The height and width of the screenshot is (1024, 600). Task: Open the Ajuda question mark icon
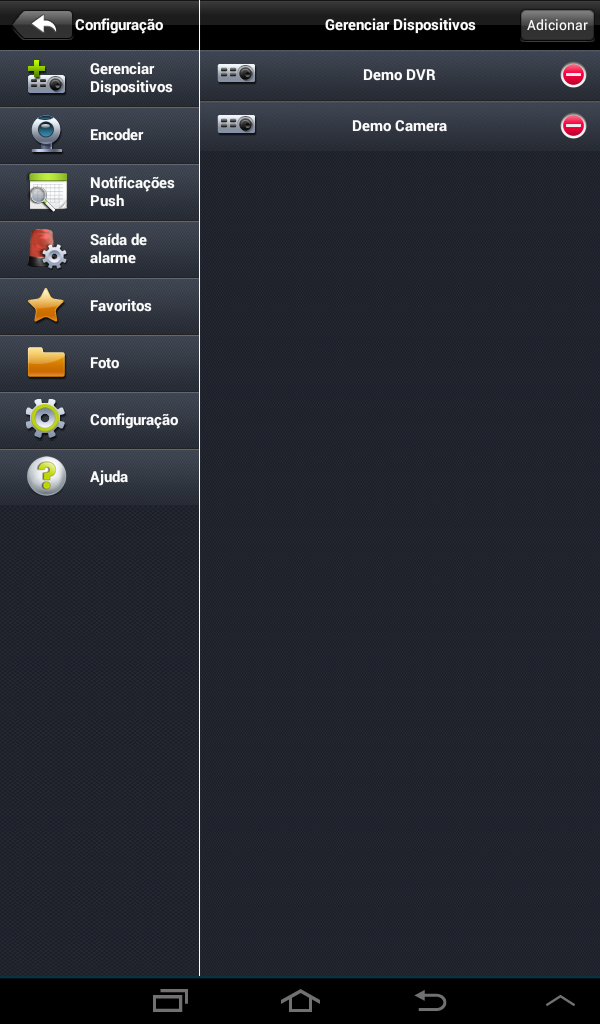(46, 476)
